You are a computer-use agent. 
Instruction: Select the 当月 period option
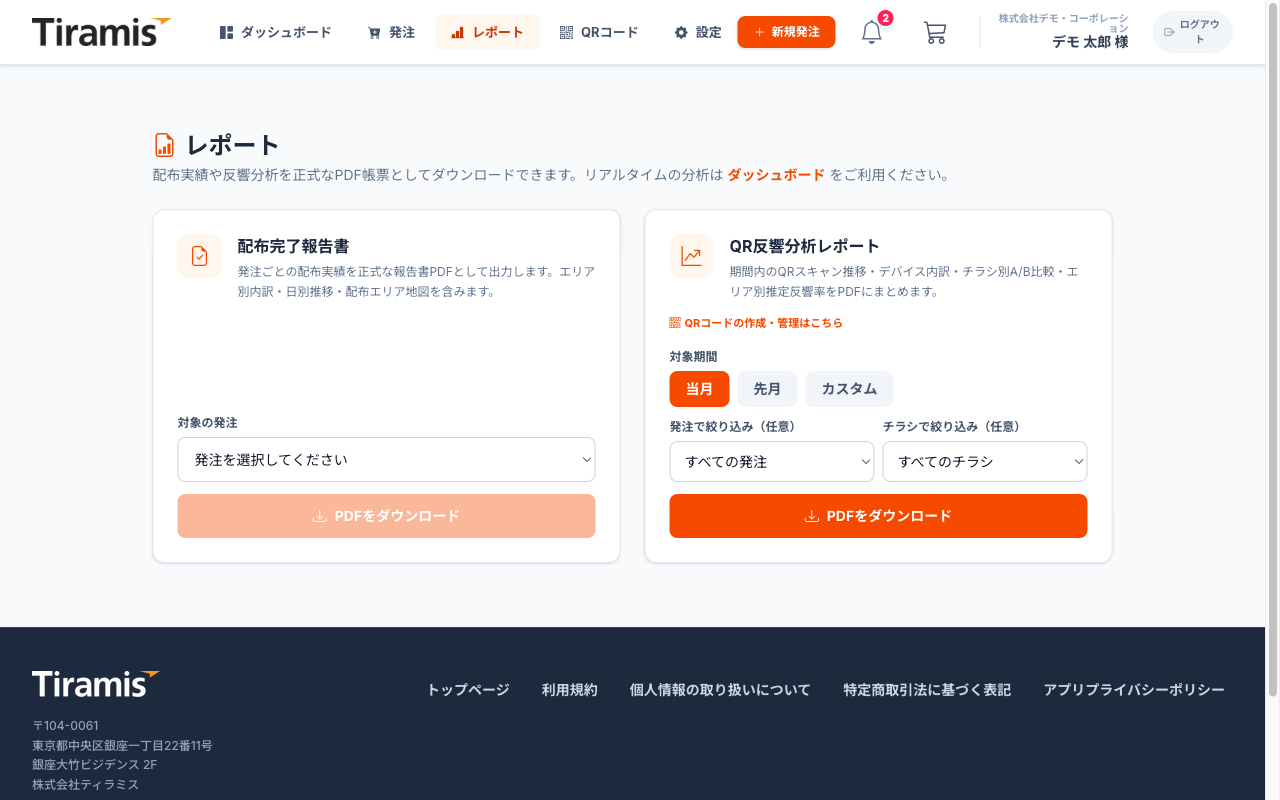[699, 389]
